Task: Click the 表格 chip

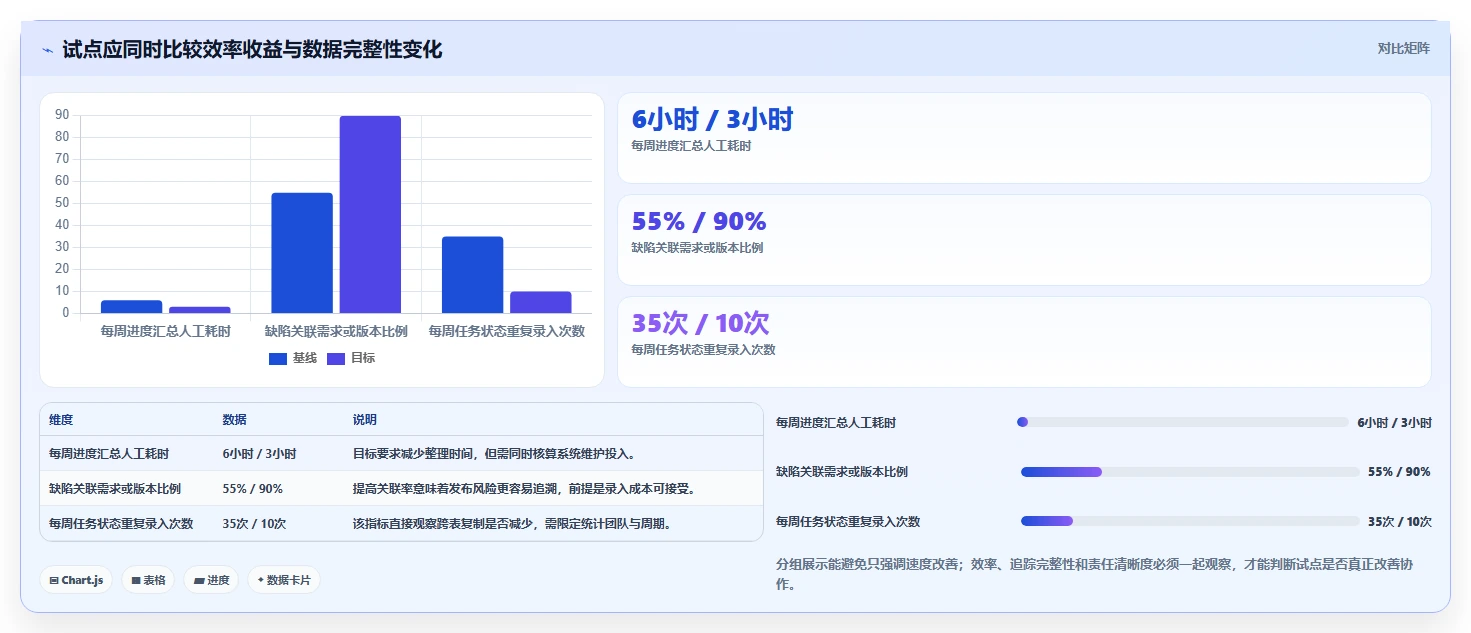Action: pyautogui.click(x=148, y=580)
